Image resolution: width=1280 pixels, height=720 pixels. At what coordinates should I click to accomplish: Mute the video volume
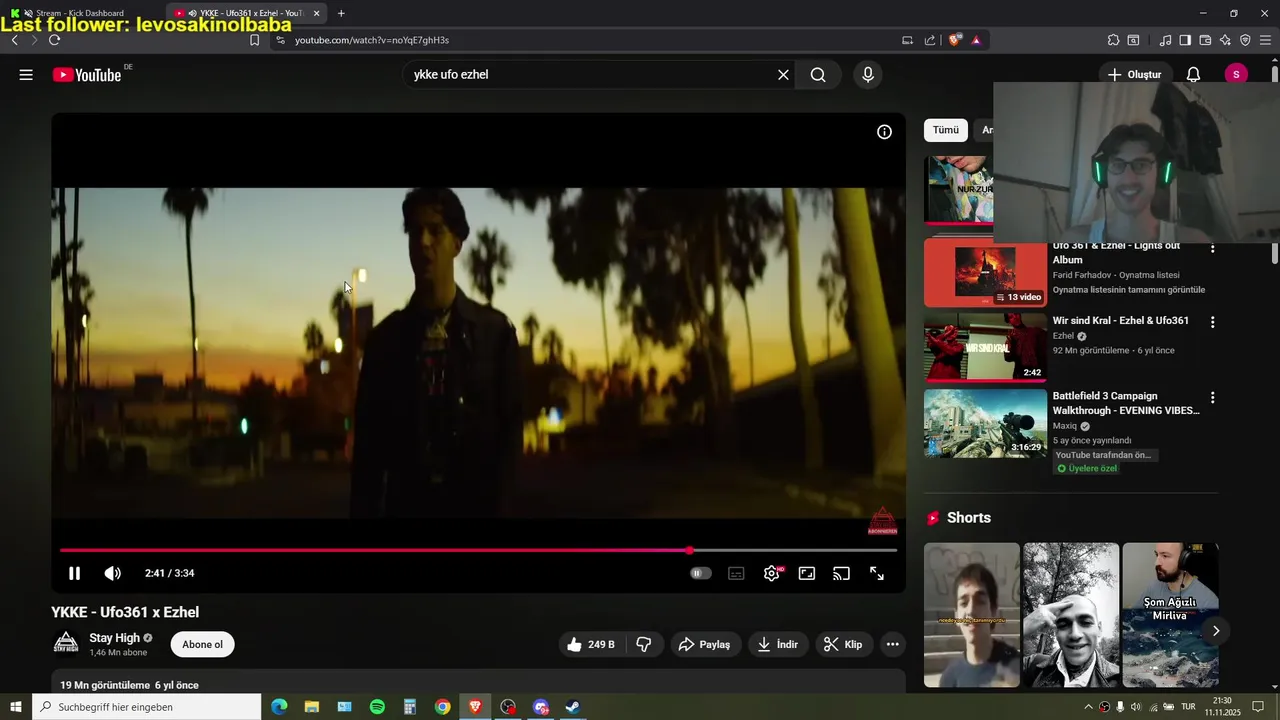pos(112,573)
